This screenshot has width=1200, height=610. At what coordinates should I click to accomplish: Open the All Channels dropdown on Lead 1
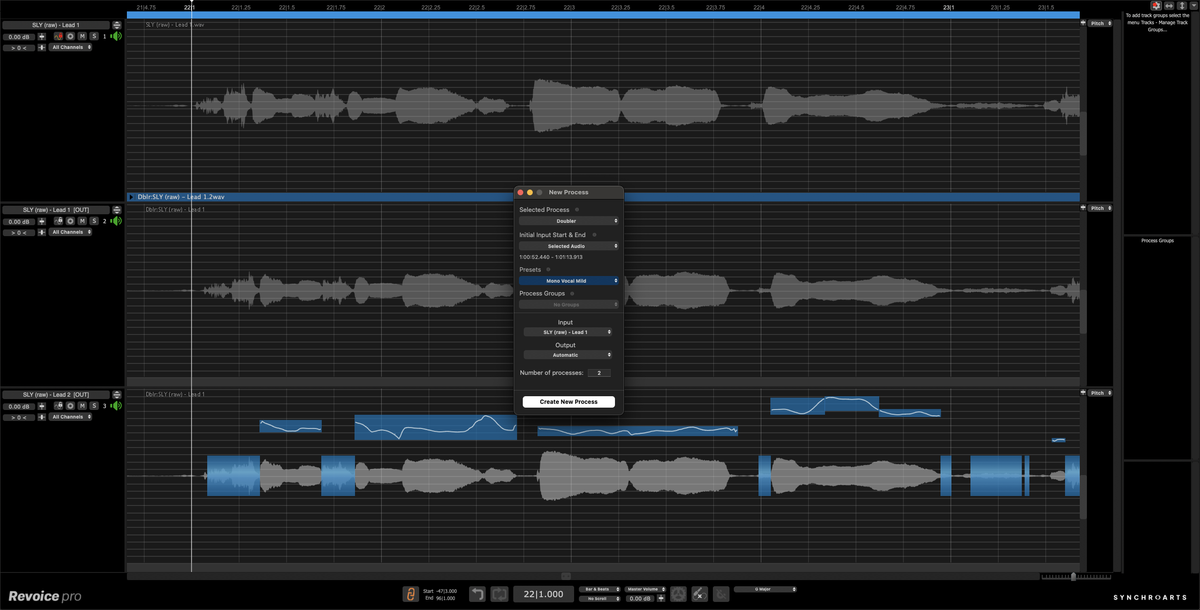pyautogui.click(x=70, y=47)
